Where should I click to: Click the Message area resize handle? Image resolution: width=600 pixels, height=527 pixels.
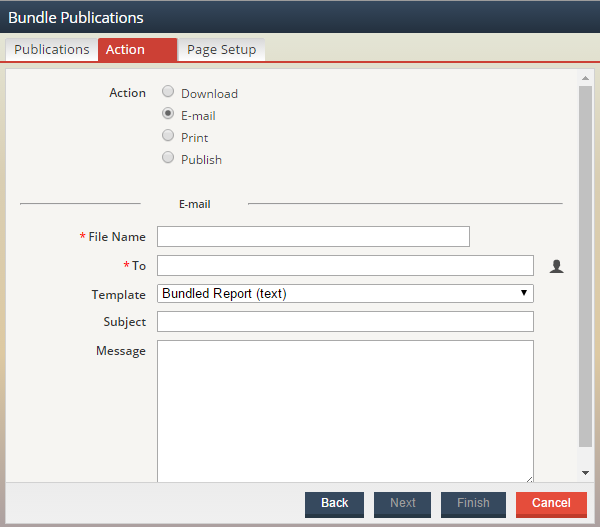(530, 479)
